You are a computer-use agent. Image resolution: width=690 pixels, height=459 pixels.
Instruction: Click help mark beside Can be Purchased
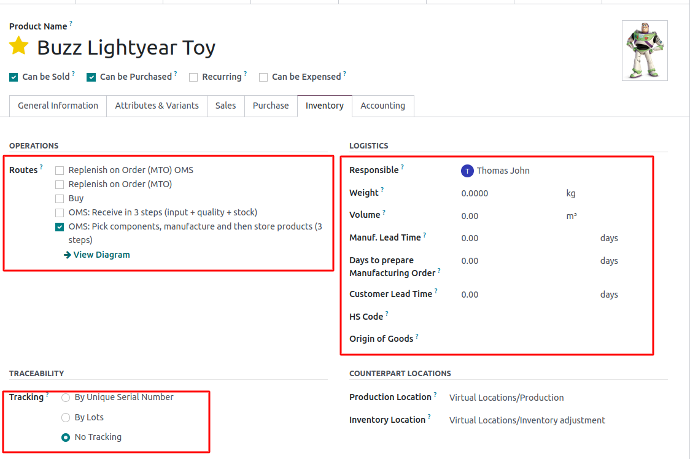pyautogui.click(x=176, y=74)
